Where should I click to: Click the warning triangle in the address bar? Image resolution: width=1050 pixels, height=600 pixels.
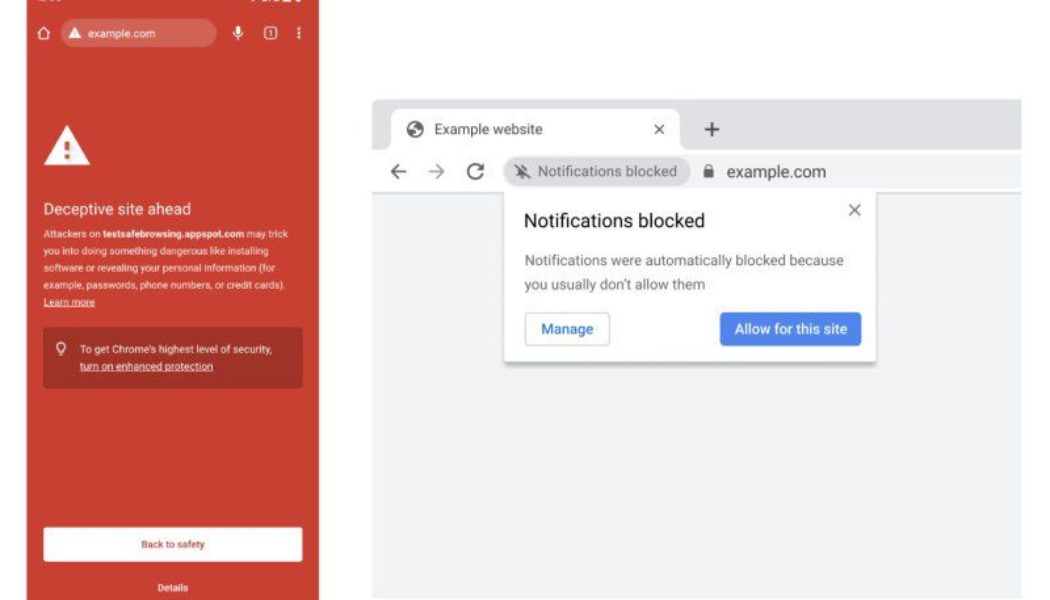pos(74,33)
